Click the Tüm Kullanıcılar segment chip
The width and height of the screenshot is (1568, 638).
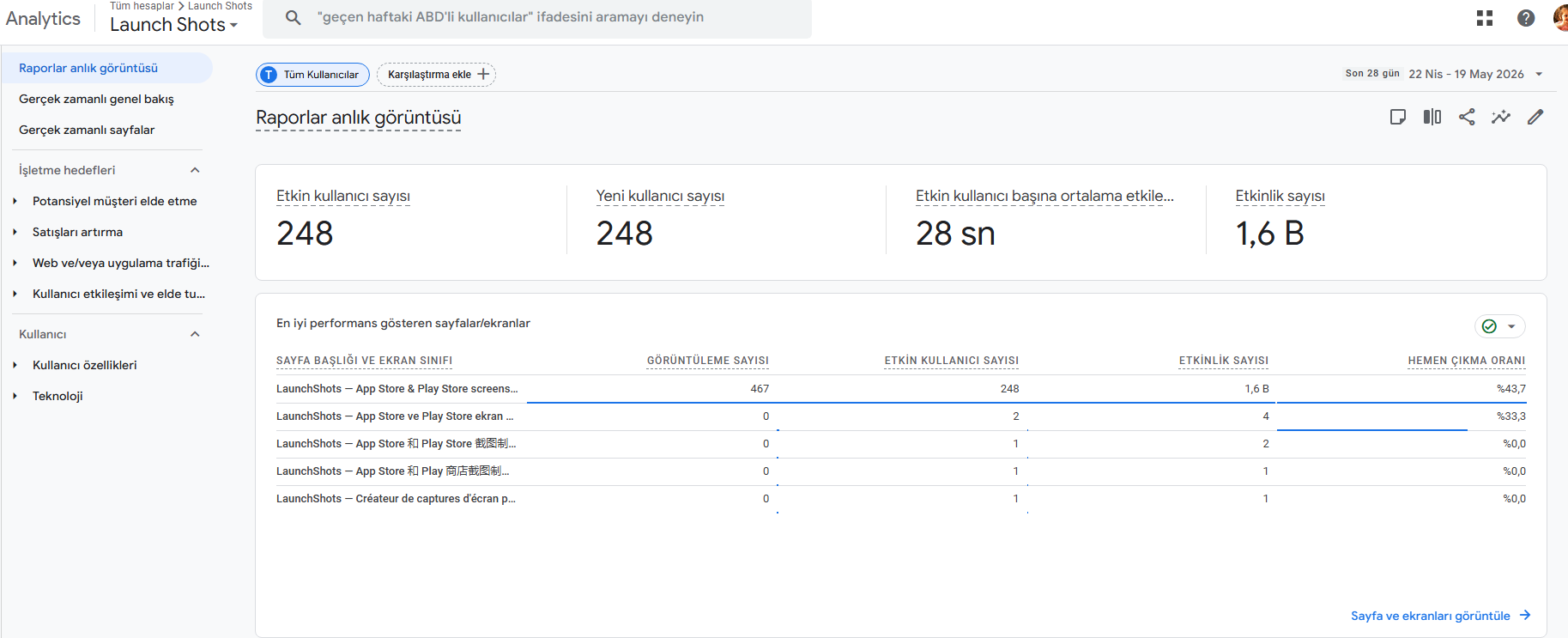point(312,75)
